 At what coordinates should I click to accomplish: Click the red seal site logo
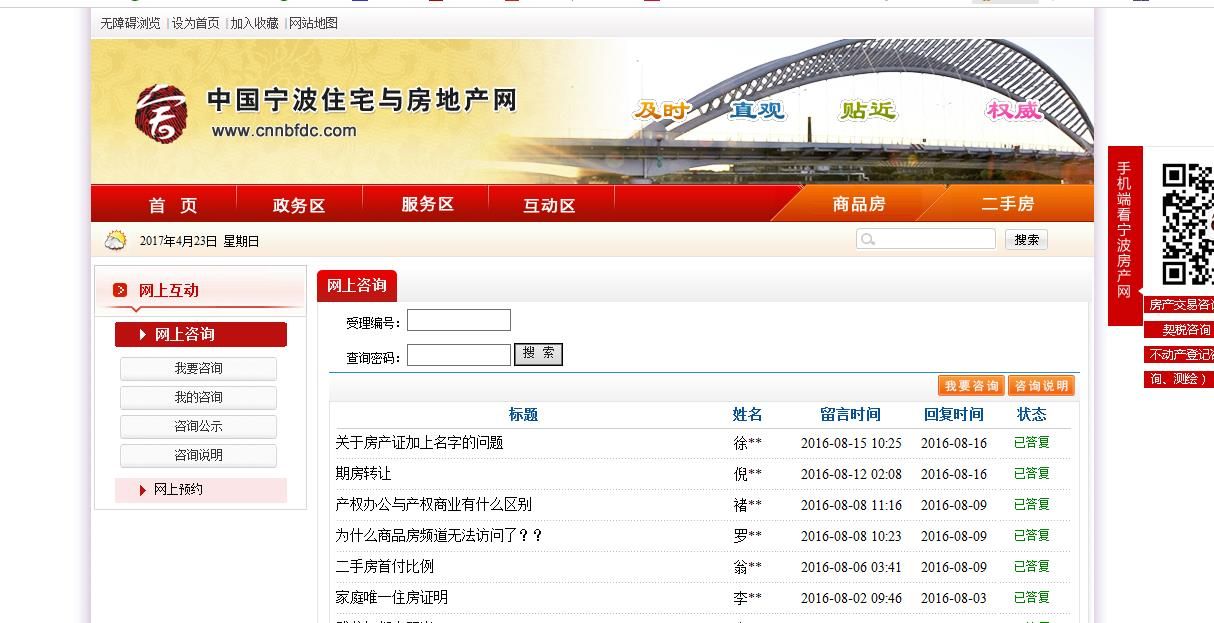160,112
